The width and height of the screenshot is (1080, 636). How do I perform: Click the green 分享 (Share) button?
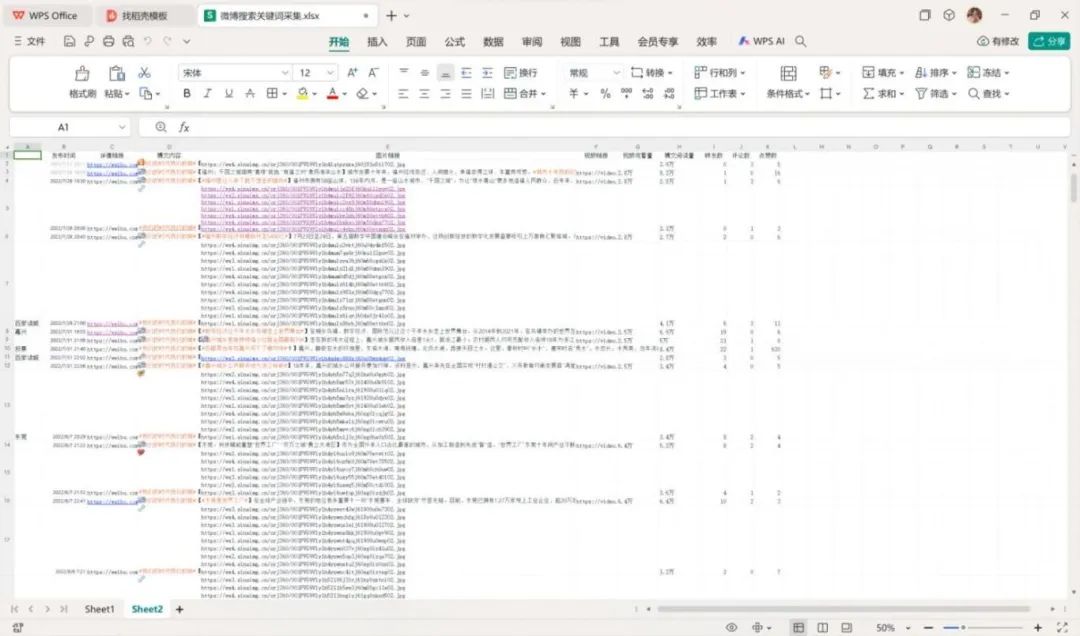[1049, 42]
